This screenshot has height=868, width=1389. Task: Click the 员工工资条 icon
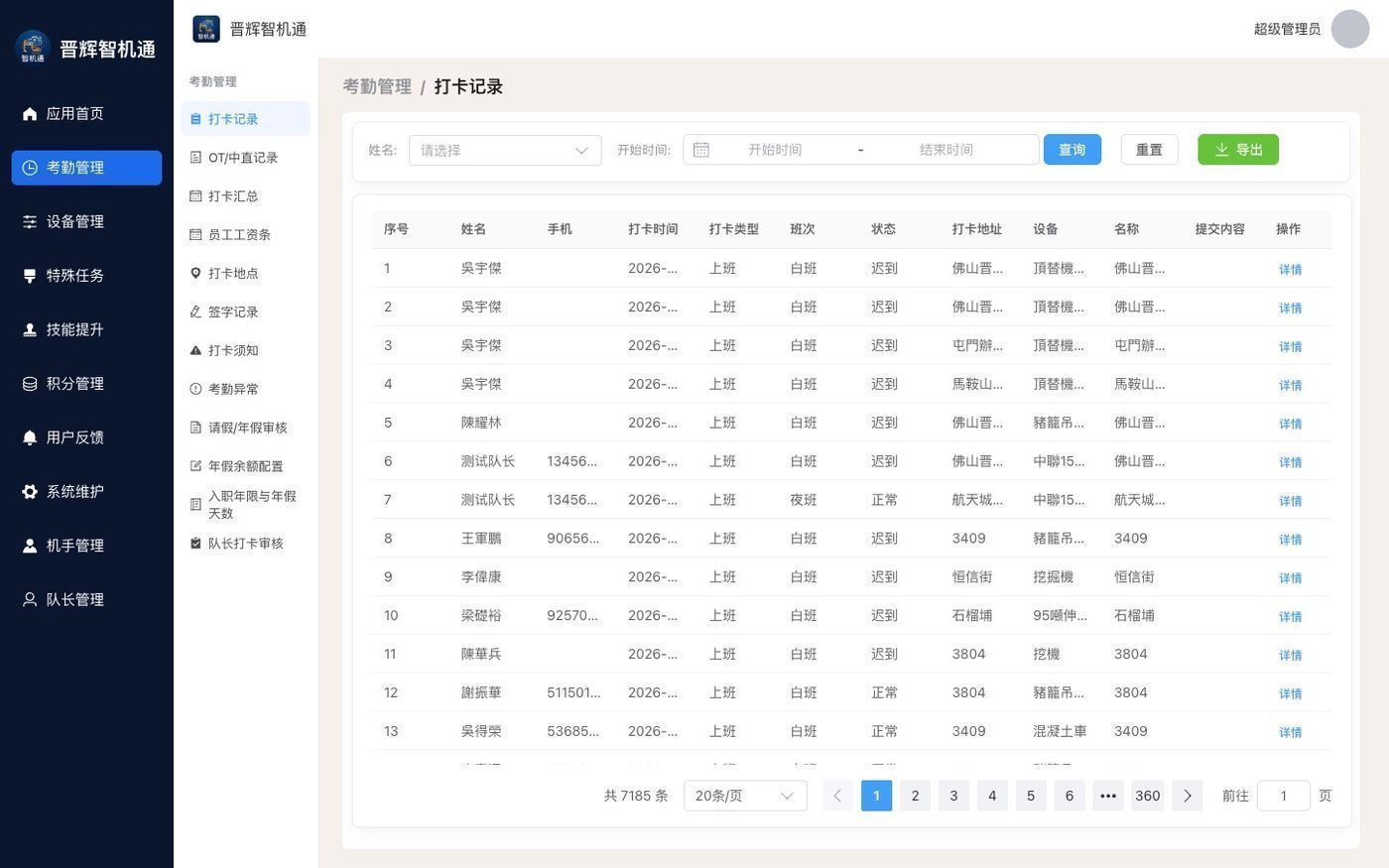tap(195, 235)
